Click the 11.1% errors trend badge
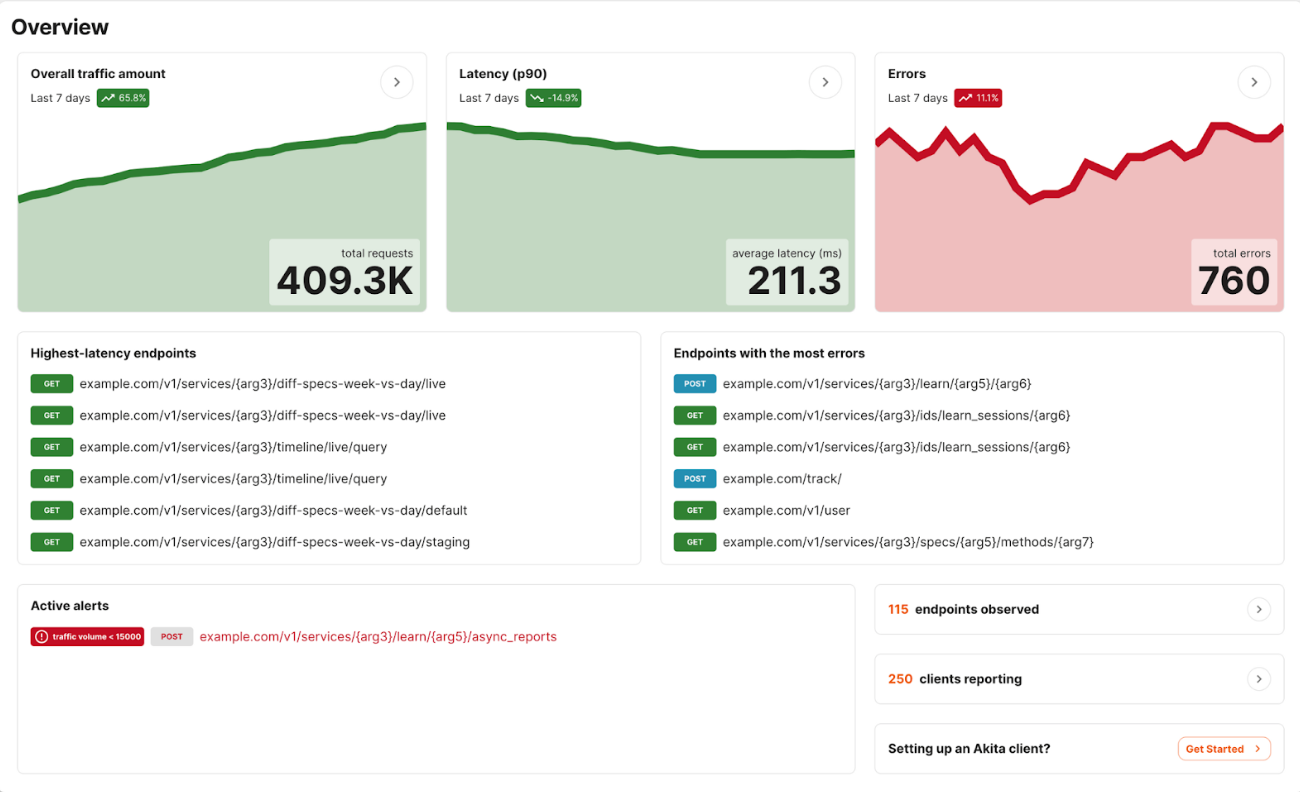This screenshot has height=792, width=1300. coord(978,97)
